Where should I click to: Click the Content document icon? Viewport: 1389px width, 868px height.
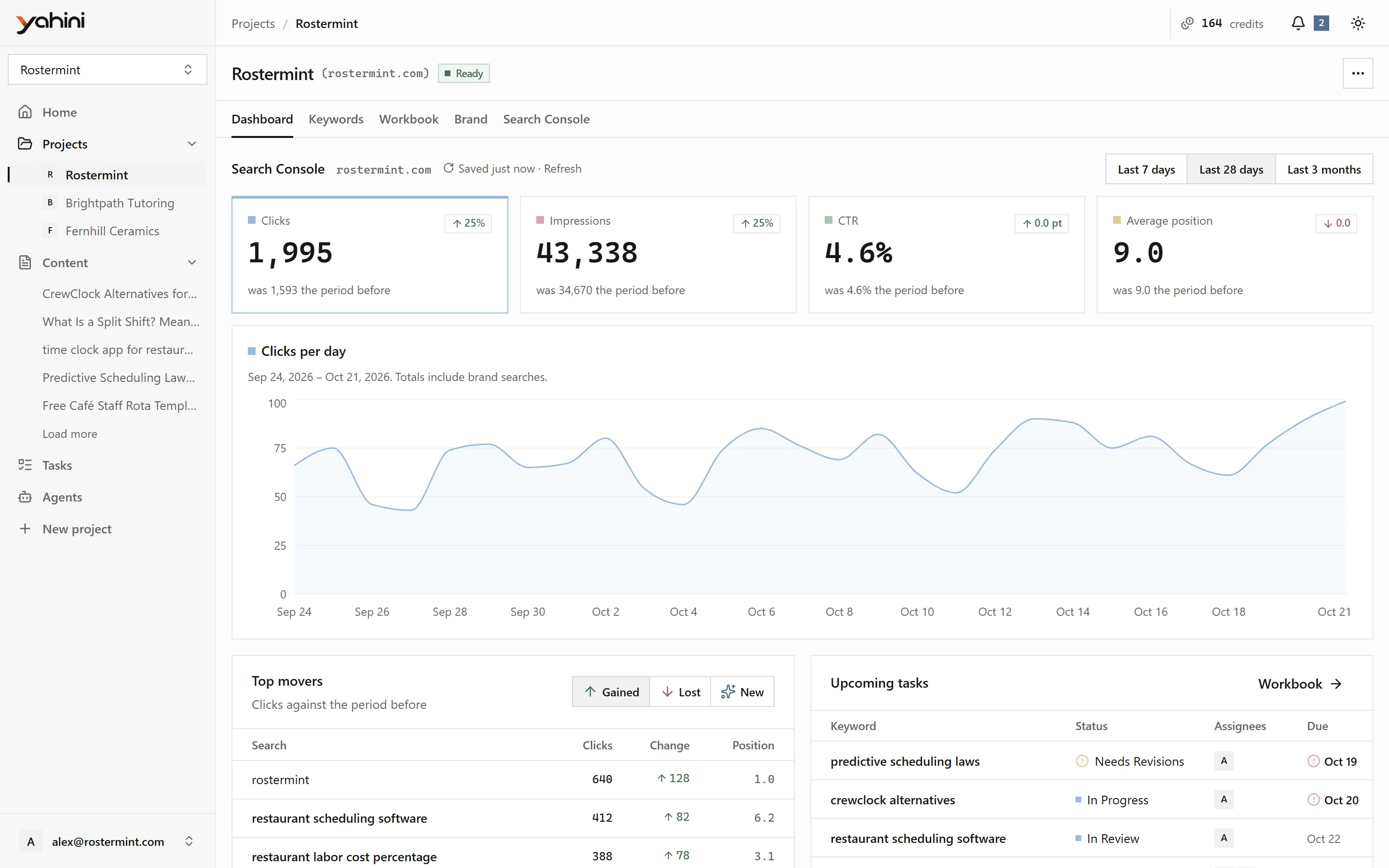tap(25, 262)
